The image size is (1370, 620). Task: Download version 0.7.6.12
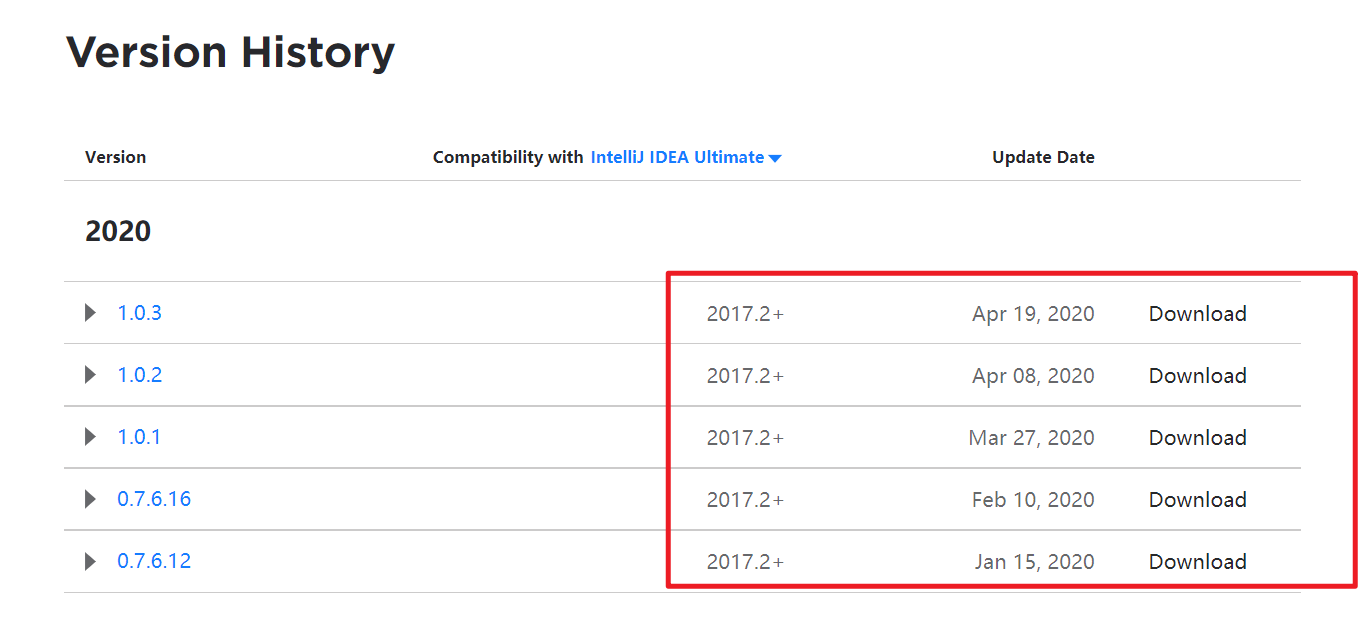[1197, 562]
